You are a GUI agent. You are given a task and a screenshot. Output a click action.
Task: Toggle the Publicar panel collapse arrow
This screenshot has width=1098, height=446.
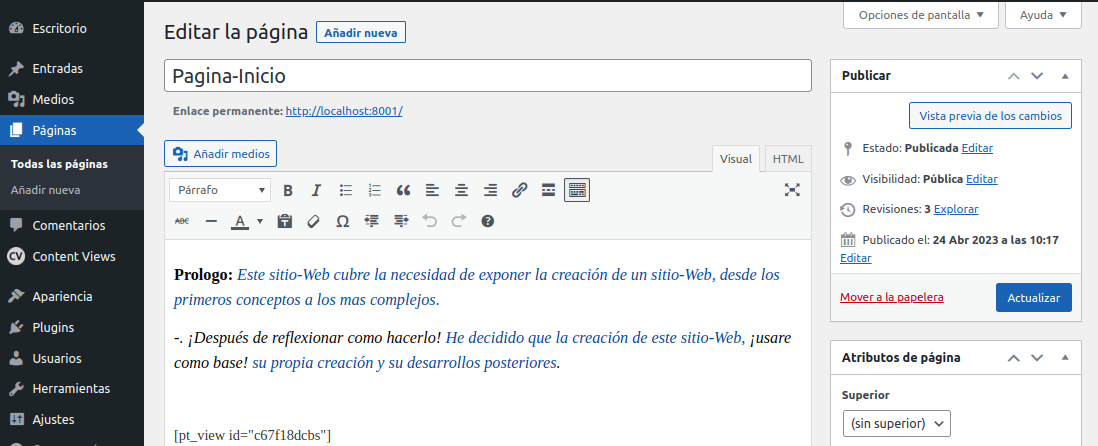coord(1064,76)
